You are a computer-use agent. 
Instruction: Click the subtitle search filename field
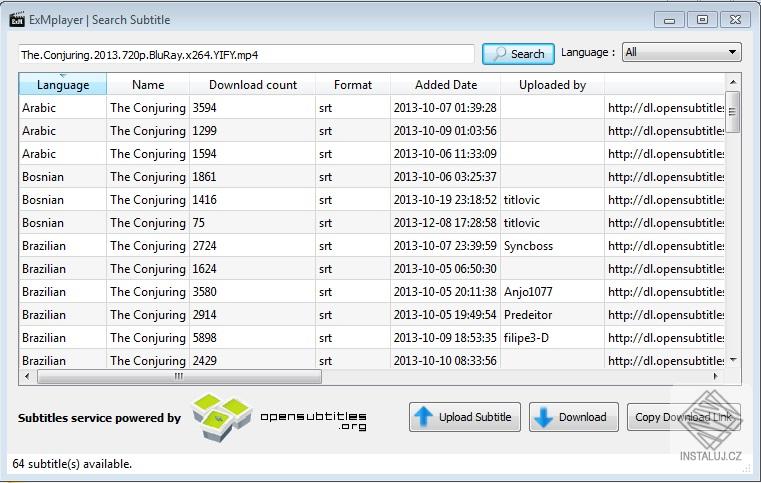pos(247,54)
